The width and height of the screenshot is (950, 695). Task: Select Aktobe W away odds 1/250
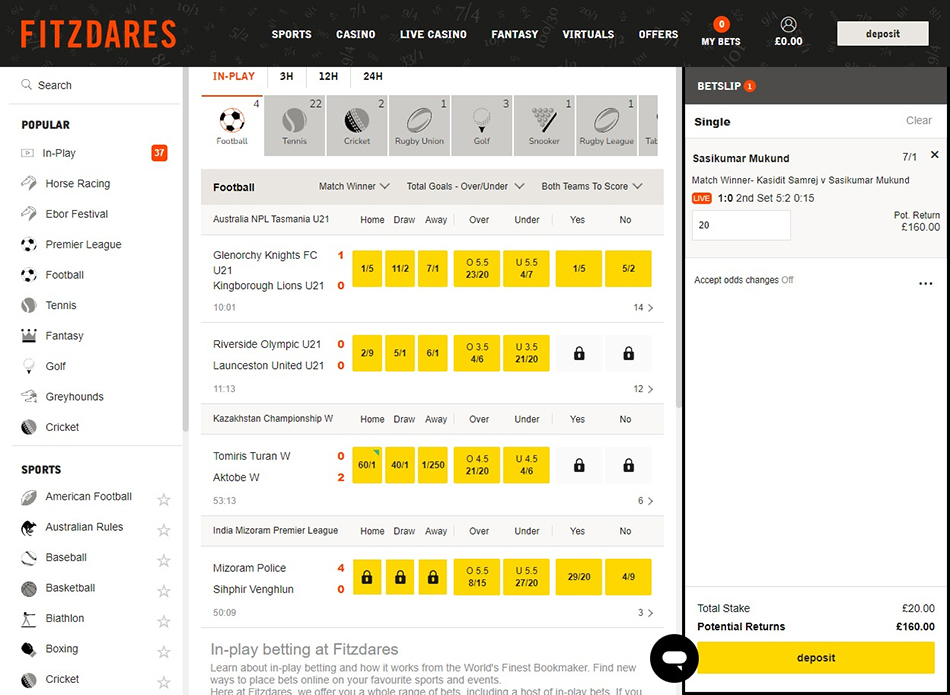[x=433, y=465]
